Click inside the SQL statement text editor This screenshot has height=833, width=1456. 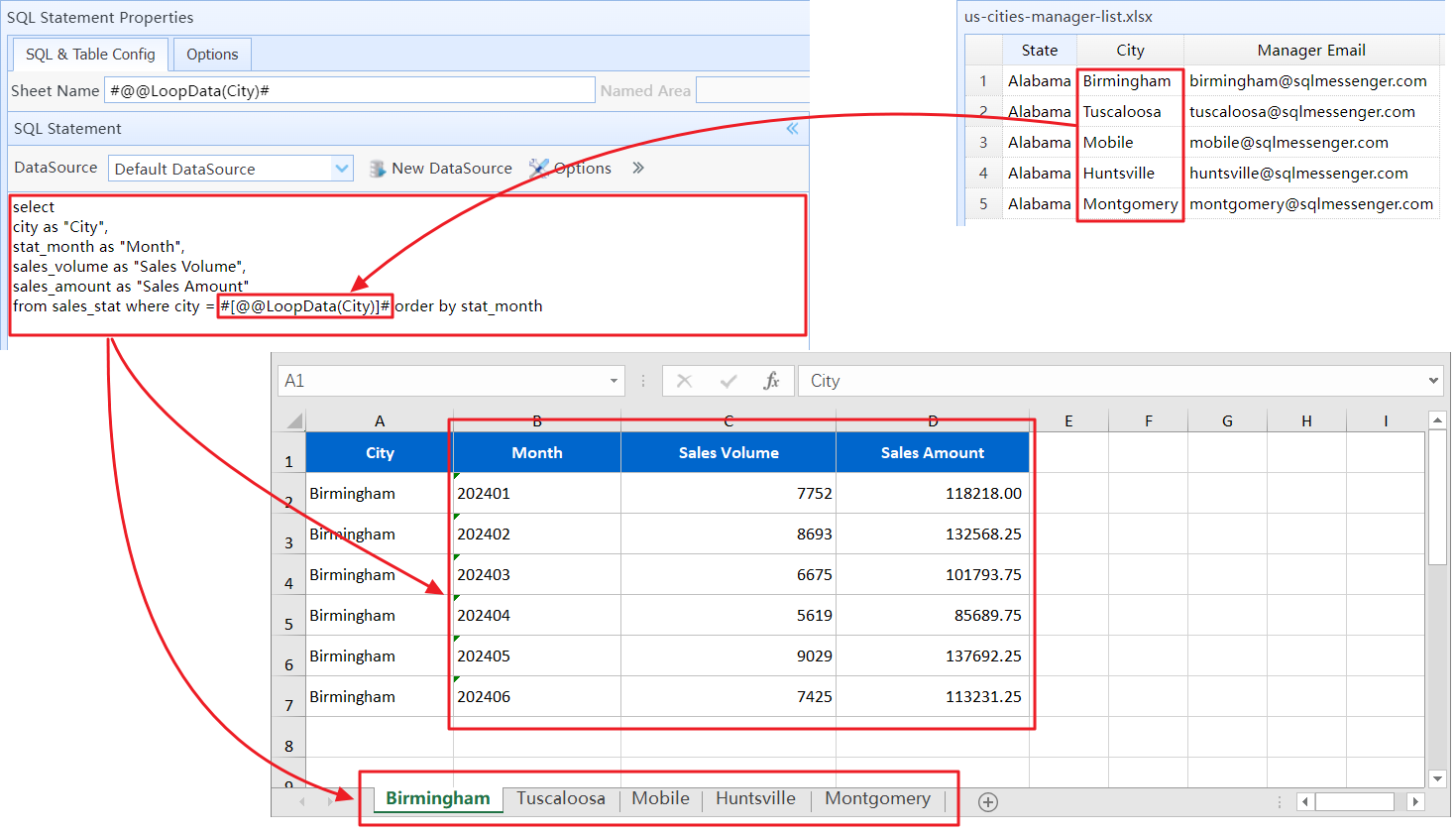[x=407, y=265]
